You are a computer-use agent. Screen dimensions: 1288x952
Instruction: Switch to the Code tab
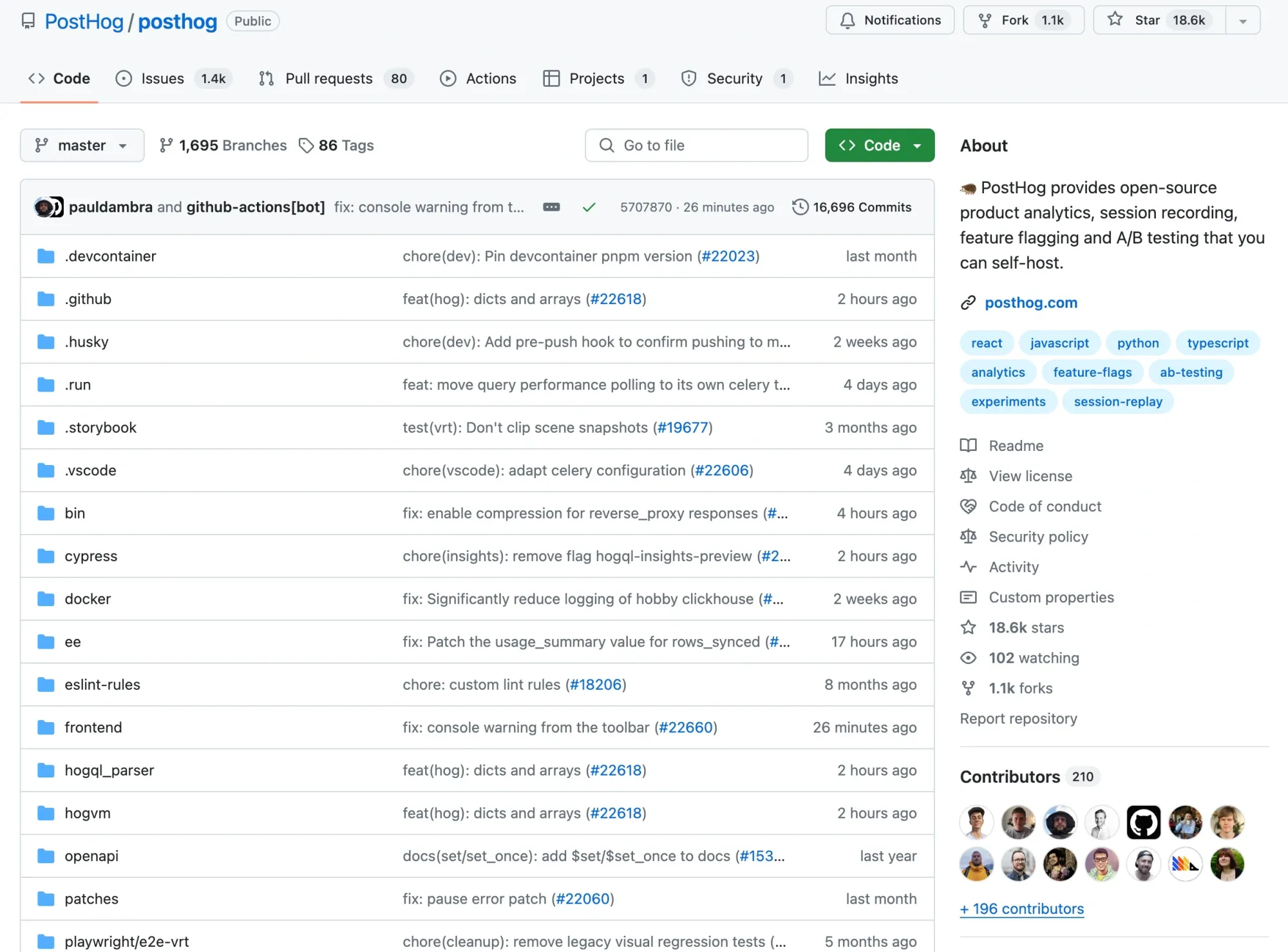(59, 79)
